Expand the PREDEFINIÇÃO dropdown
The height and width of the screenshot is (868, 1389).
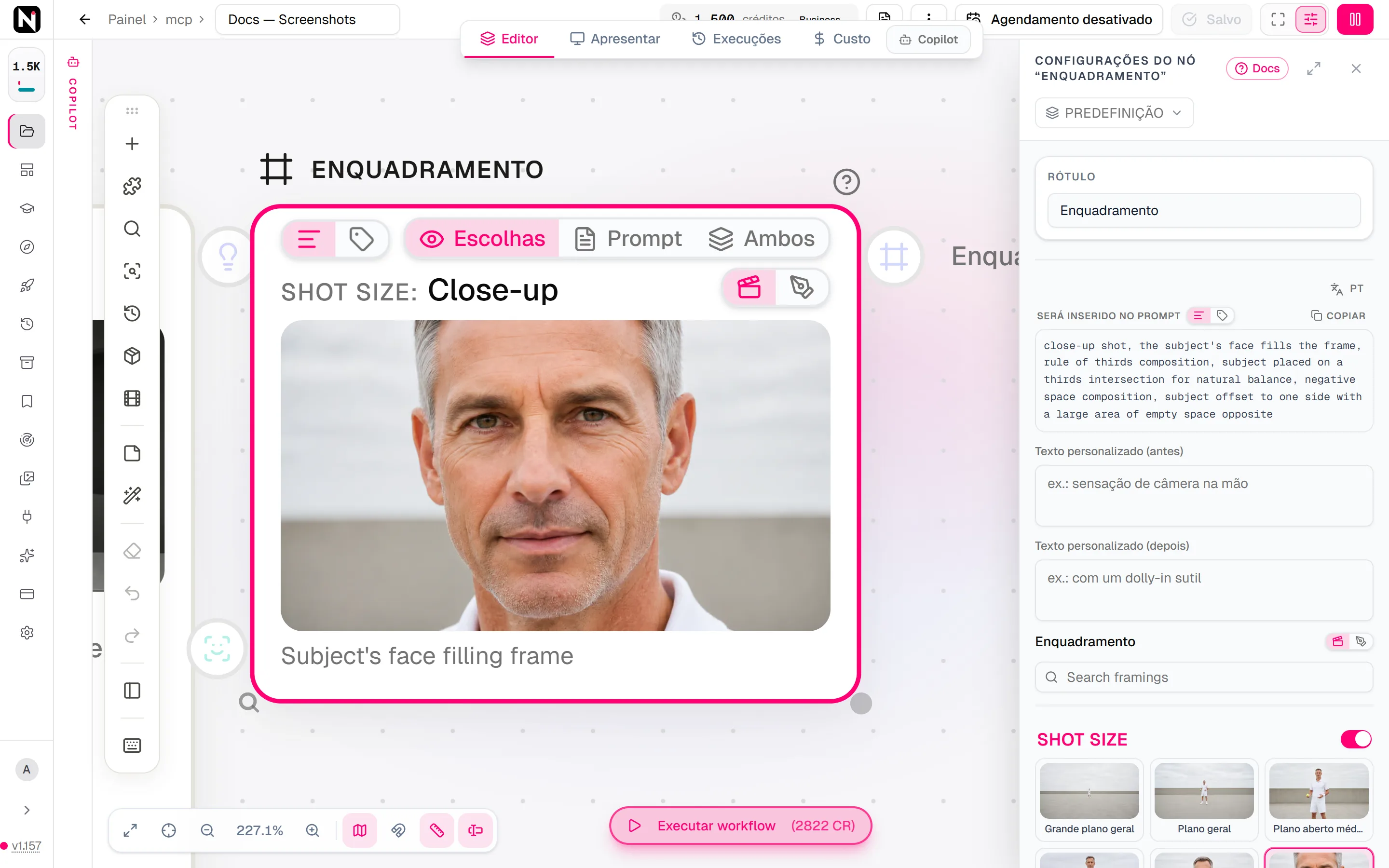[1114, 112]
